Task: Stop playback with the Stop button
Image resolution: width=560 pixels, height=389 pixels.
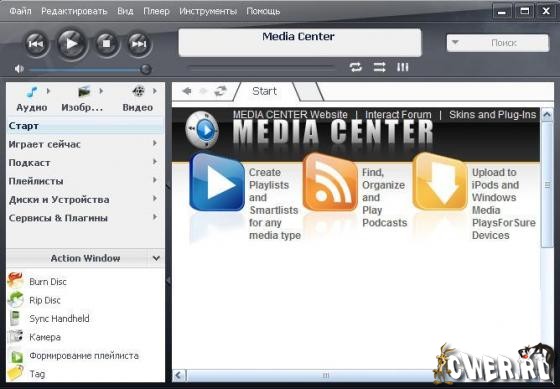Action: tap(106, 44)
